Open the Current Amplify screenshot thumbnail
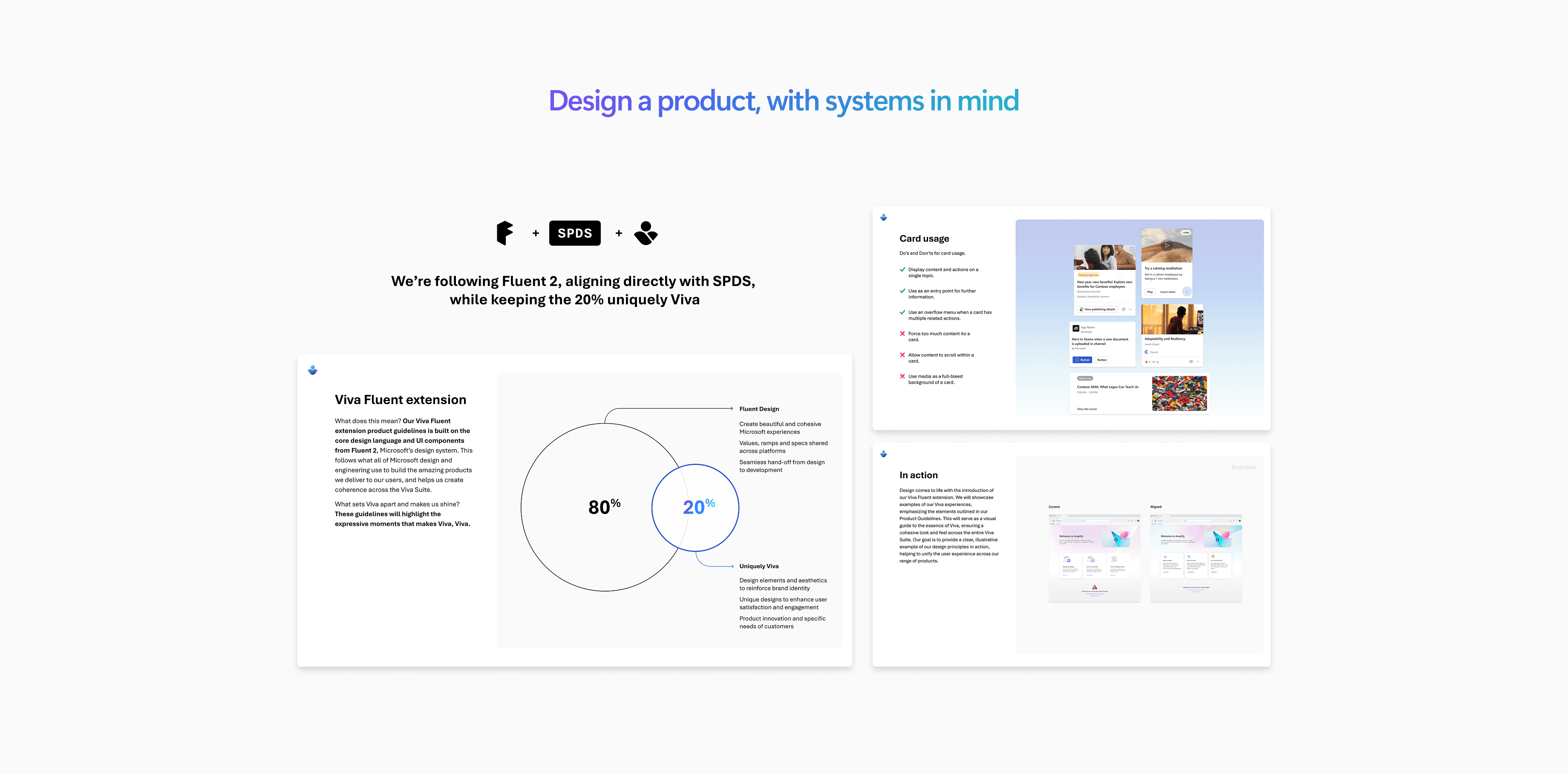The width and height of the screenshot is (1568, 774). click(1095, 558)
